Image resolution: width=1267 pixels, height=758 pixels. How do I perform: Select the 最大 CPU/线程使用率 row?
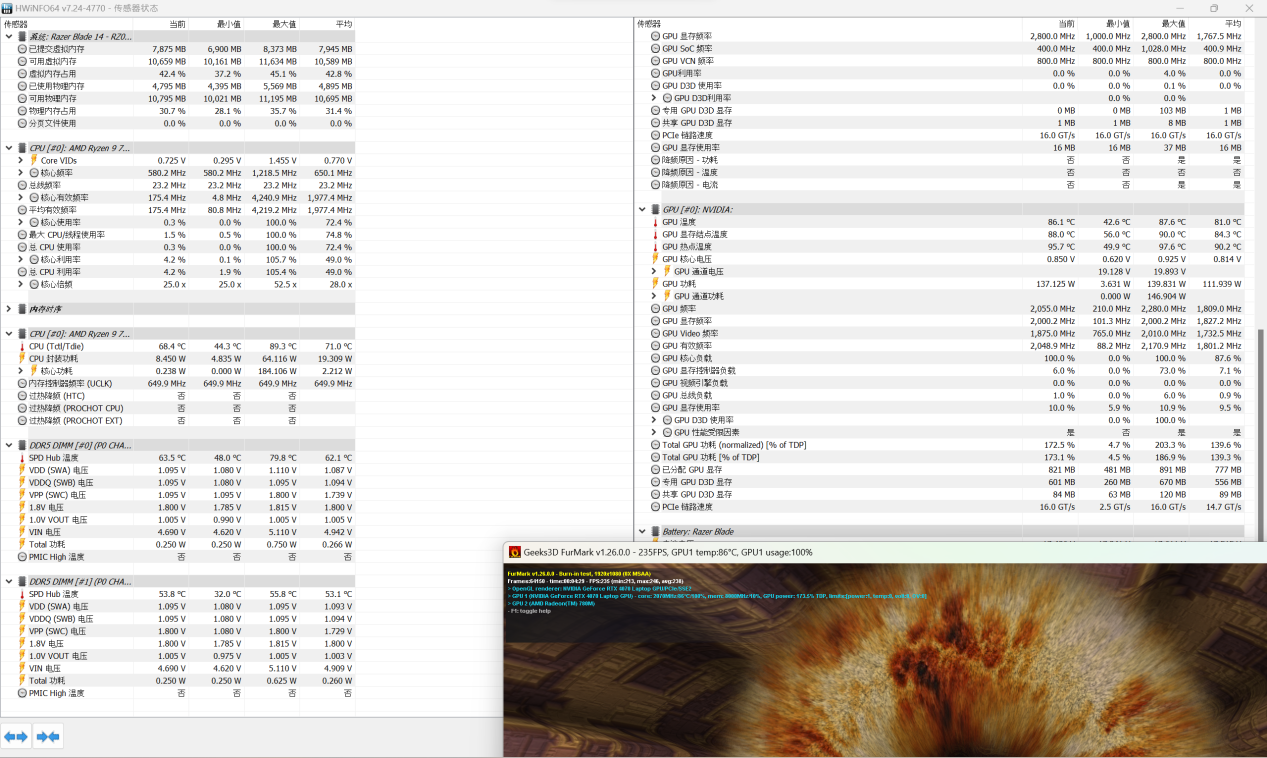[178, 235]
